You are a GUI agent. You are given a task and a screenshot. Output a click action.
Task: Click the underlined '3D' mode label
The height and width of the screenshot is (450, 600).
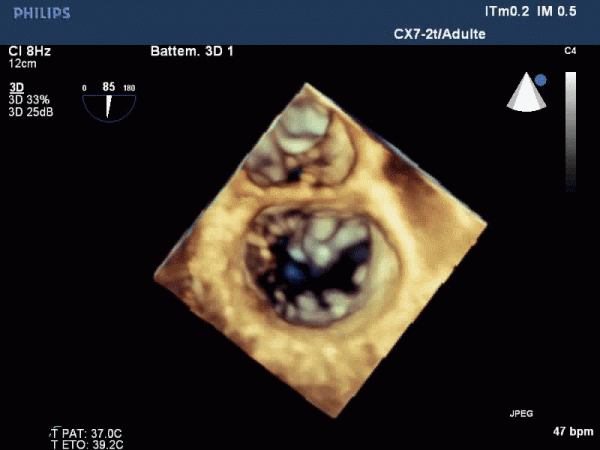[x=16, y=87]
